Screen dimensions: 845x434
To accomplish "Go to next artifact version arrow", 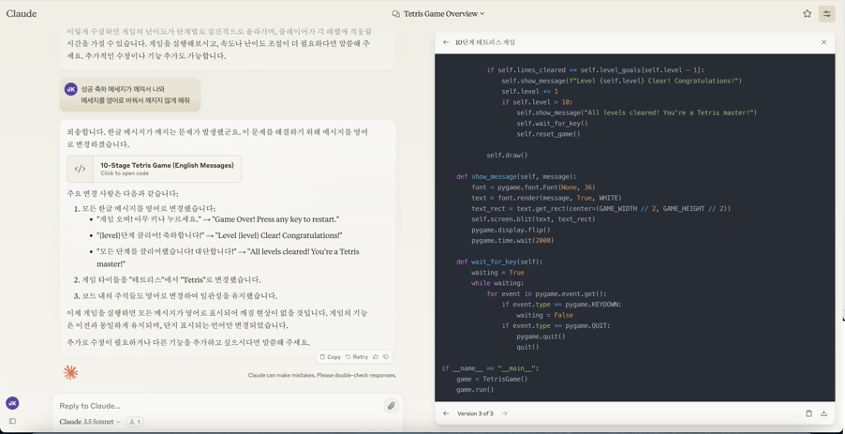I will pyautogui.click(x=504, y=414).
